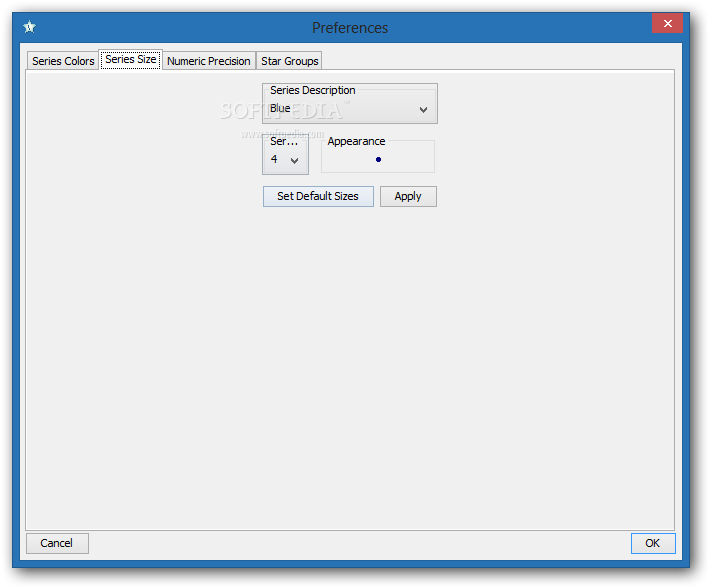Confirm preferences with OK
This screenshot has width=710, height=588.
pos(652,543)
